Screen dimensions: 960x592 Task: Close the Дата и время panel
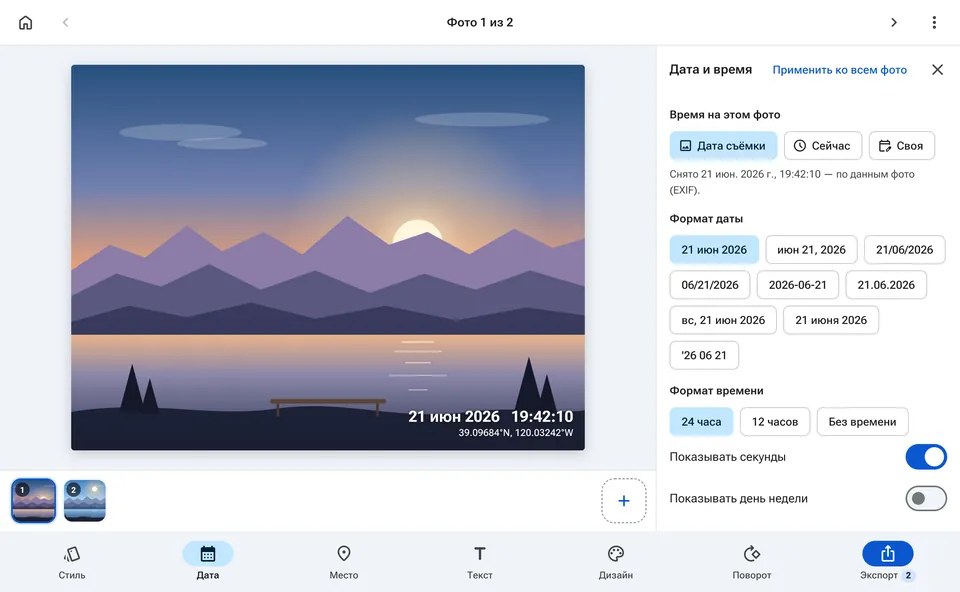(x=937, y=70)
